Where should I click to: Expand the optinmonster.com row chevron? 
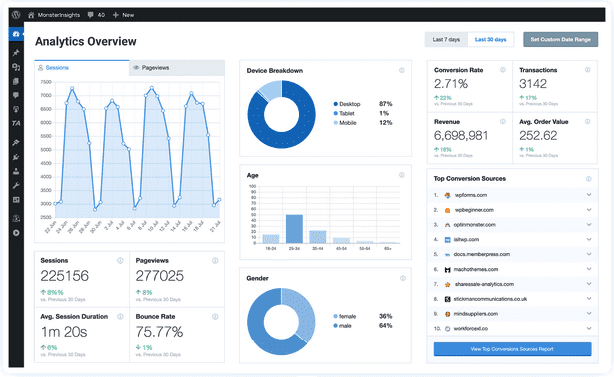[x=589, y=224]
